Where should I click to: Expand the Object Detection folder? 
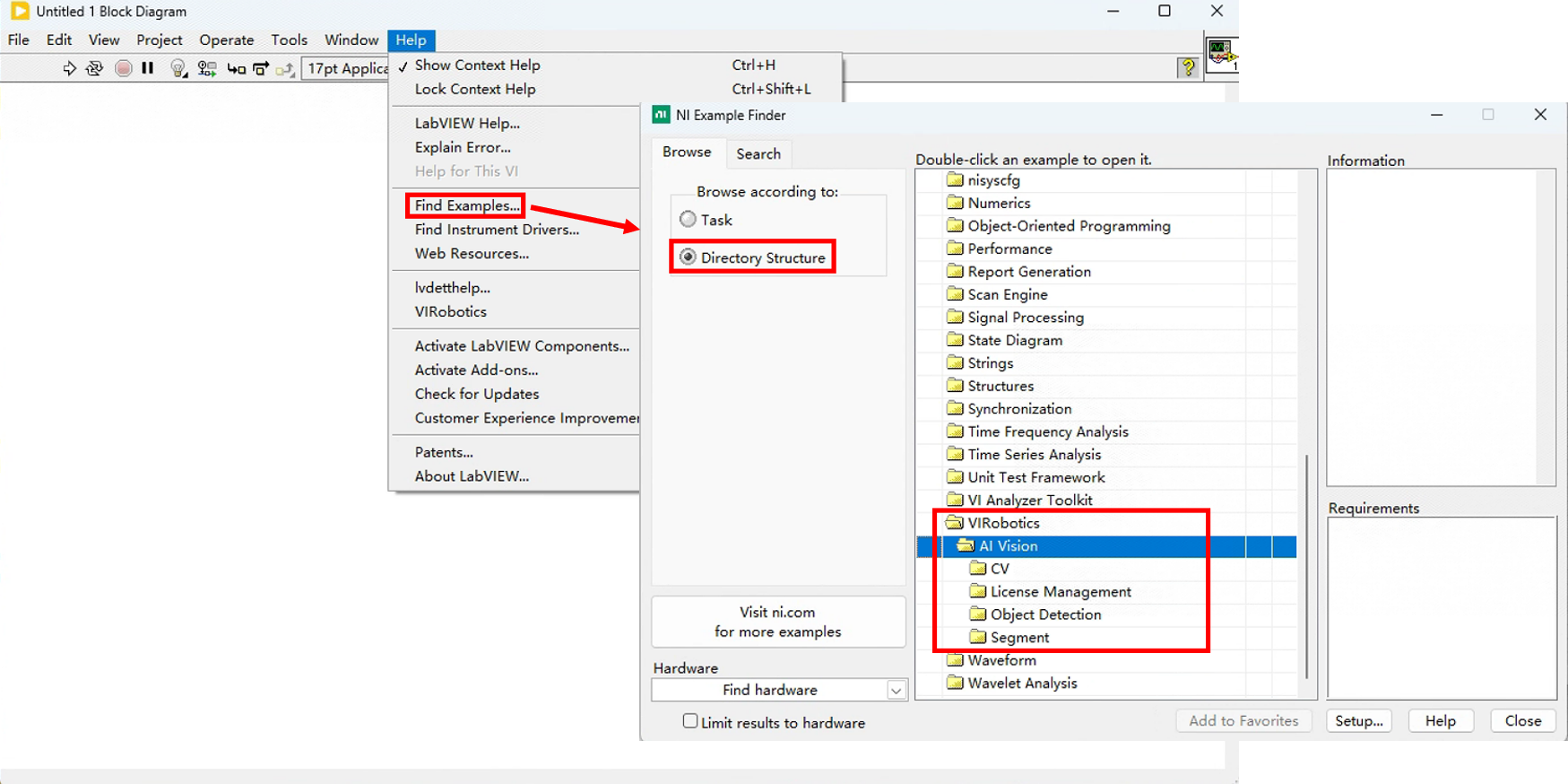click(x=1045, y=614)
